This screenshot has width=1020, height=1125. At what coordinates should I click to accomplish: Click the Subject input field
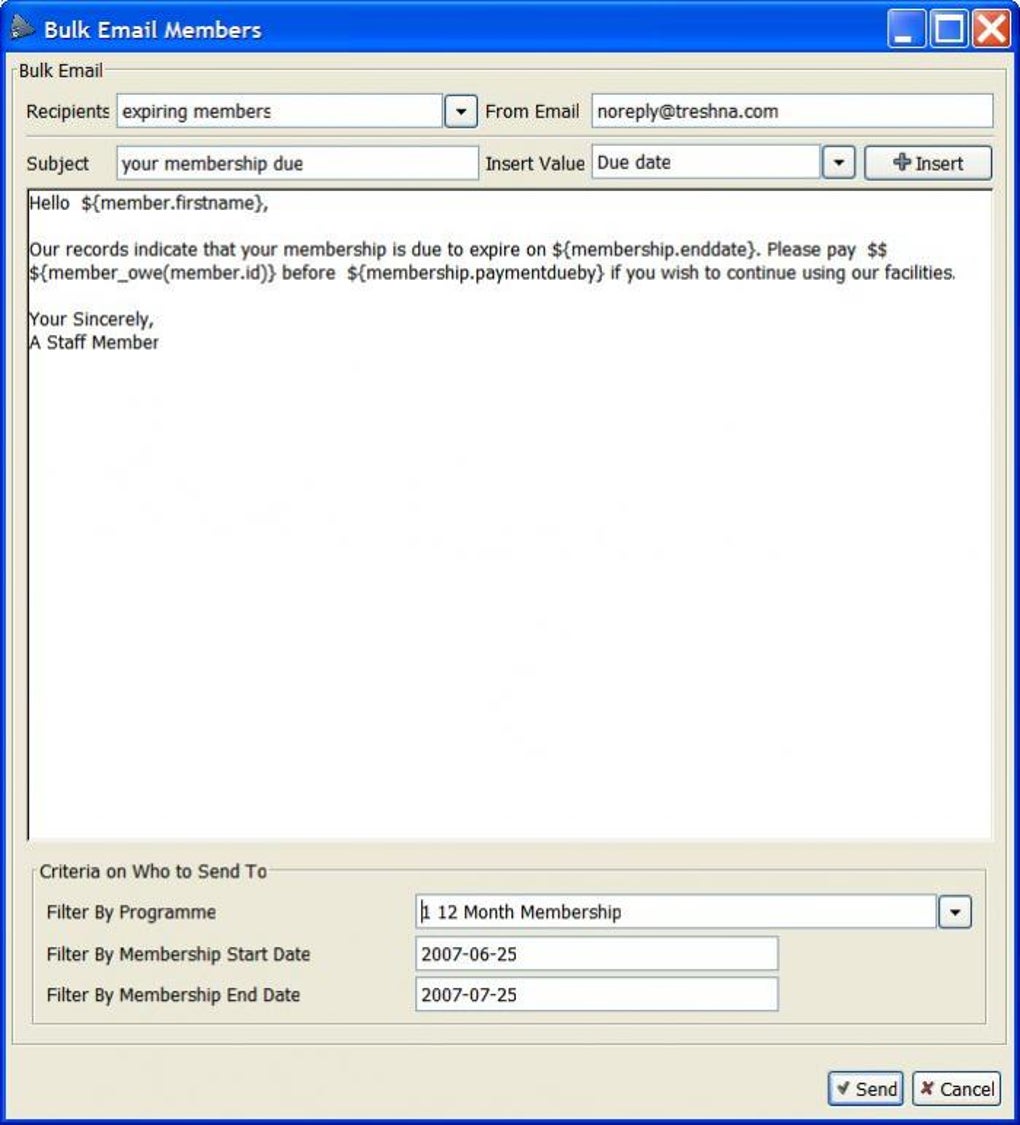(x=297, y=164)
